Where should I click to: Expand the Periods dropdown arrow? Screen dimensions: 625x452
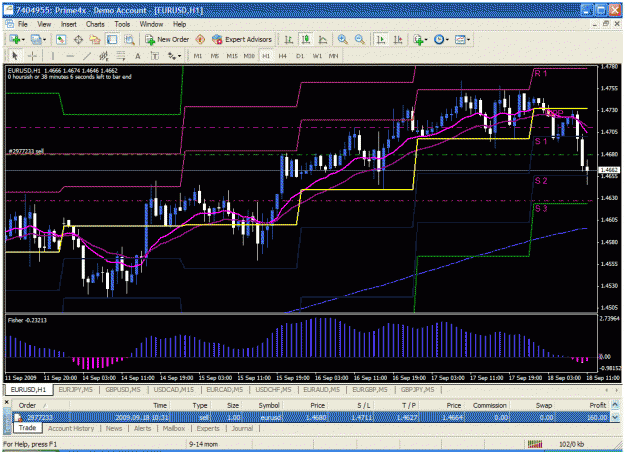click(x=447, y=39)
